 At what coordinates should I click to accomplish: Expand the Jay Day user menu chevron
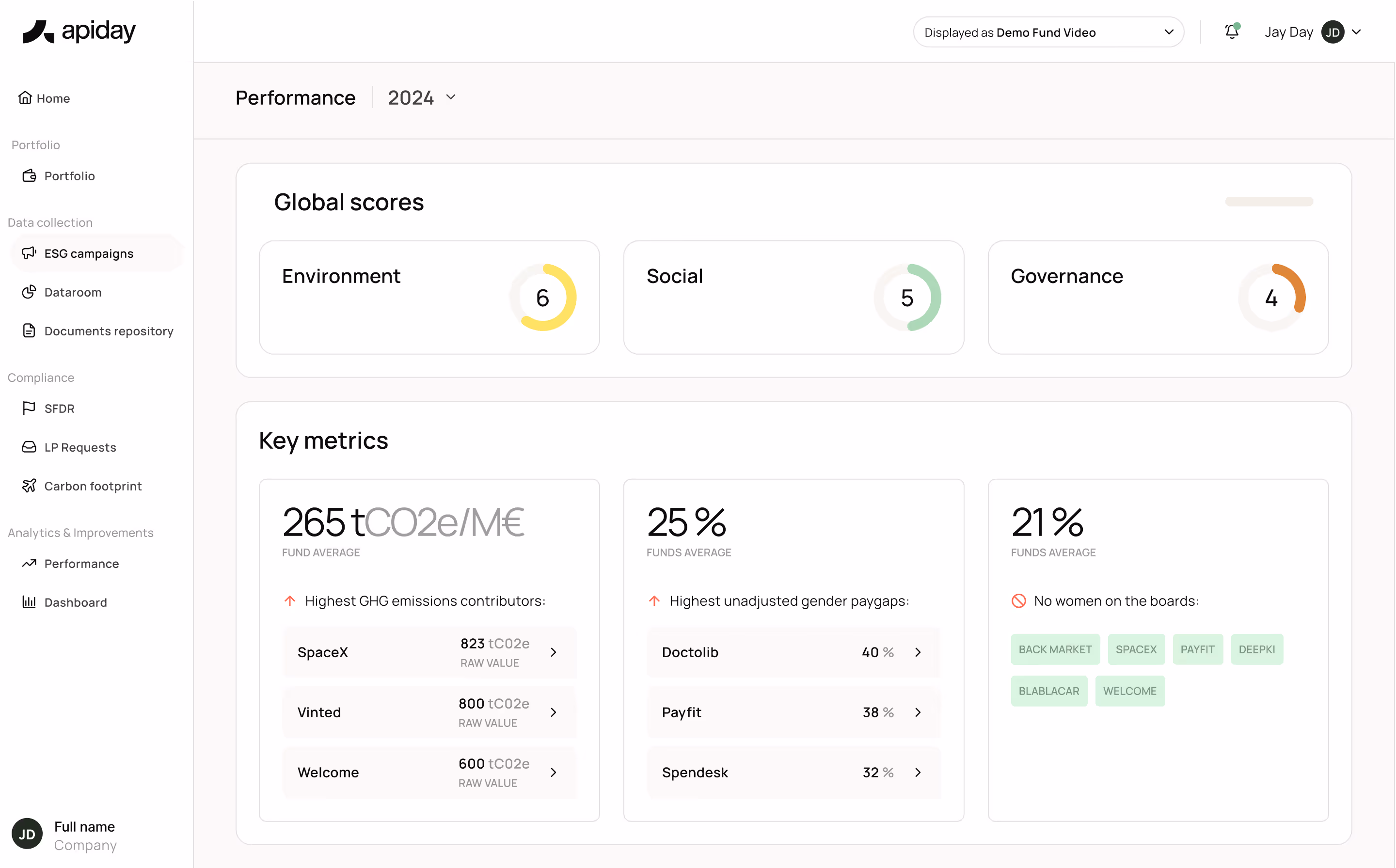coord(1356,32)
